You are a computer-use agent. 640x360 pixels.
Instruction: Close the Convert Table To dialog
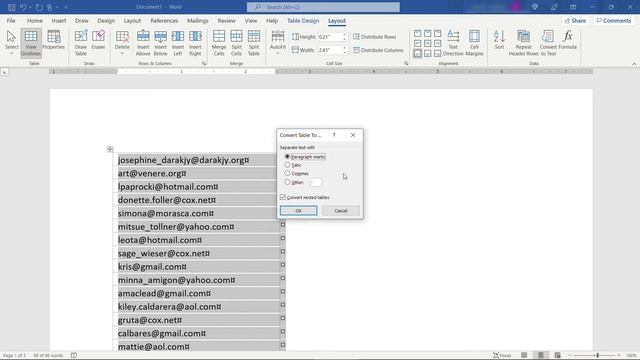pos(353,135)
